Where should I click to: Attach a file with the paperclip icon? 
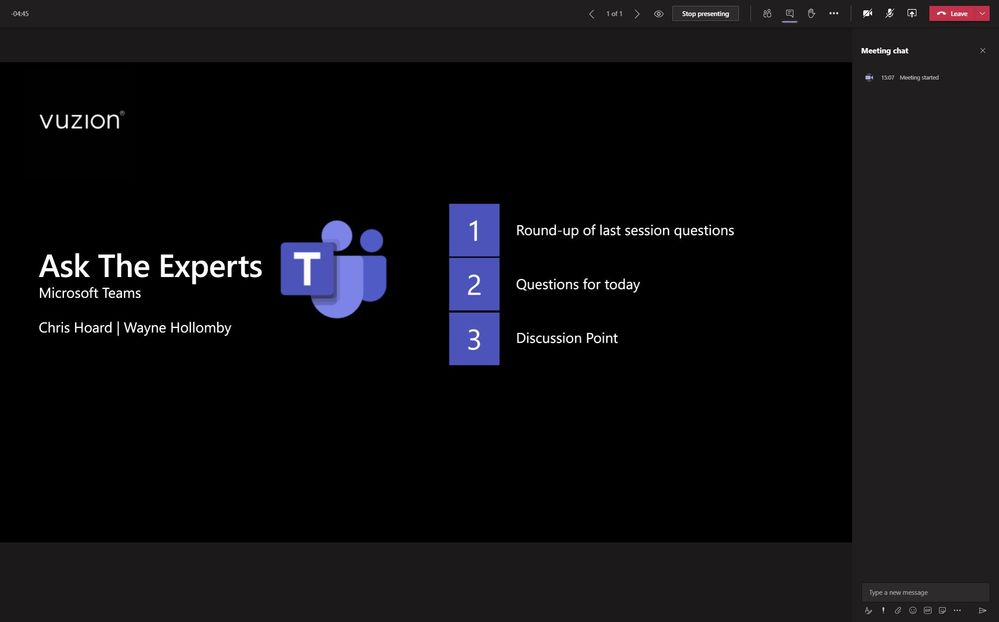(898, 611)
